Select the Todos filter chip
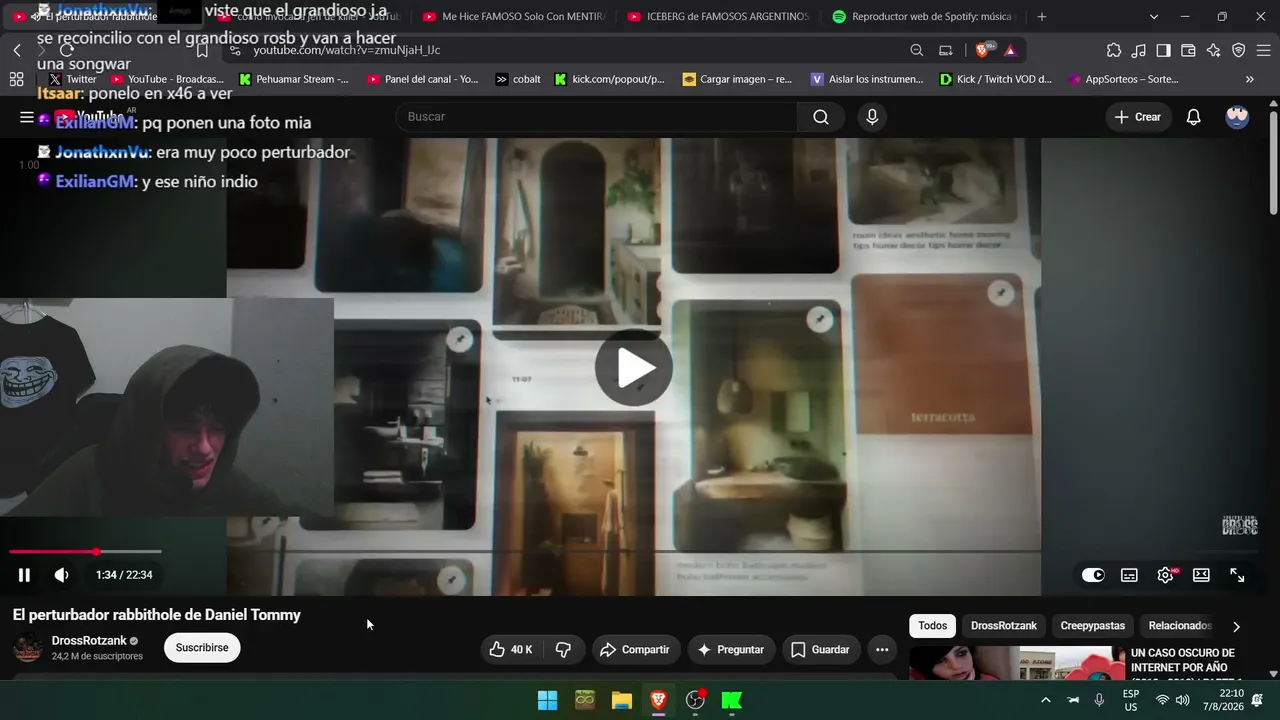This screenshot has height=720, width=1280. 932,626
